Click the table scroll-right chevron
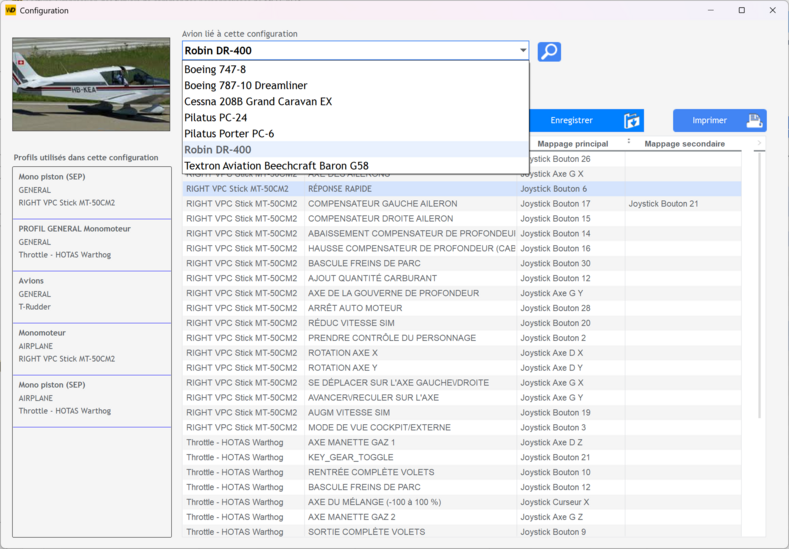 pos(759,143)
